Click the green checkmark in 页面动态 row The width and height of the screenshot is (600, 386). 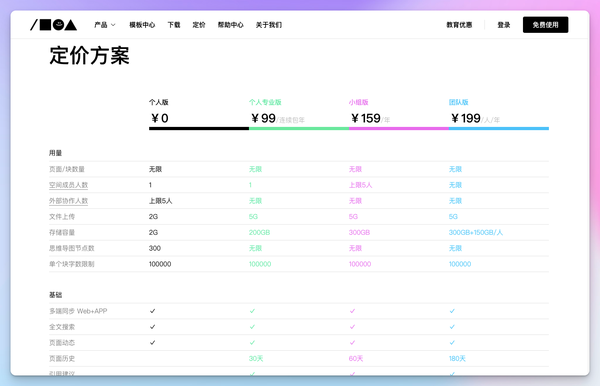(x=252, y=342)
